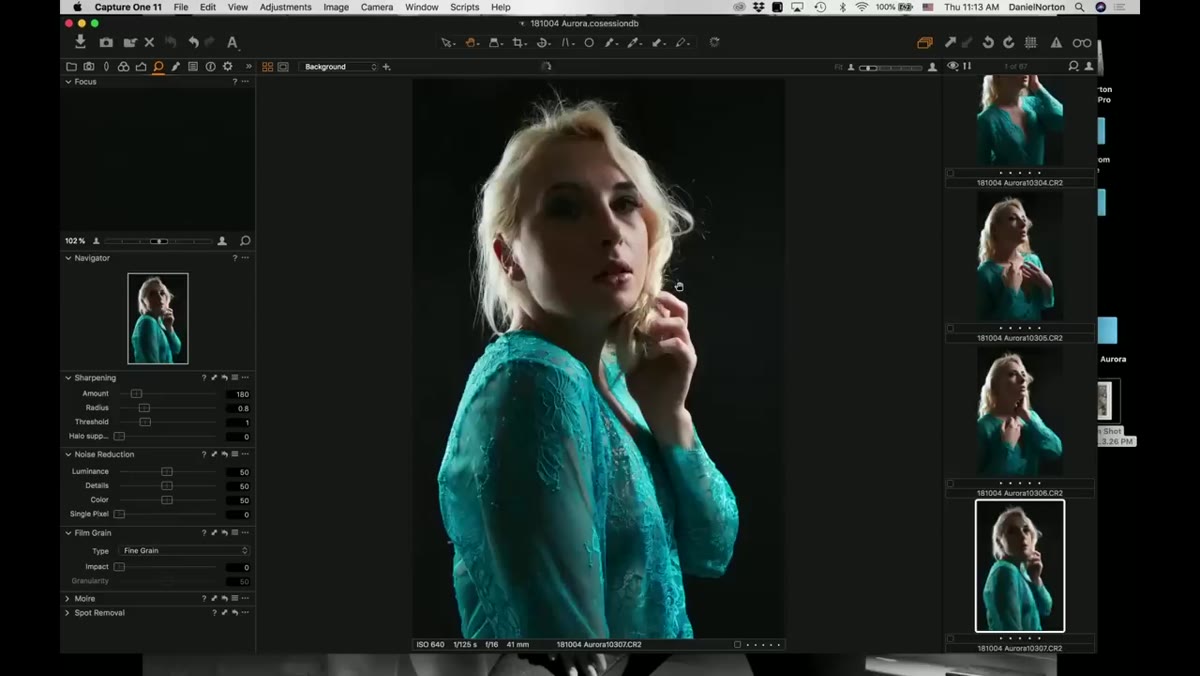Click the Undo arrow in toolbar
Image resolution: width=1200 pixels, height=676 pixels.
[x=193, y=42]
